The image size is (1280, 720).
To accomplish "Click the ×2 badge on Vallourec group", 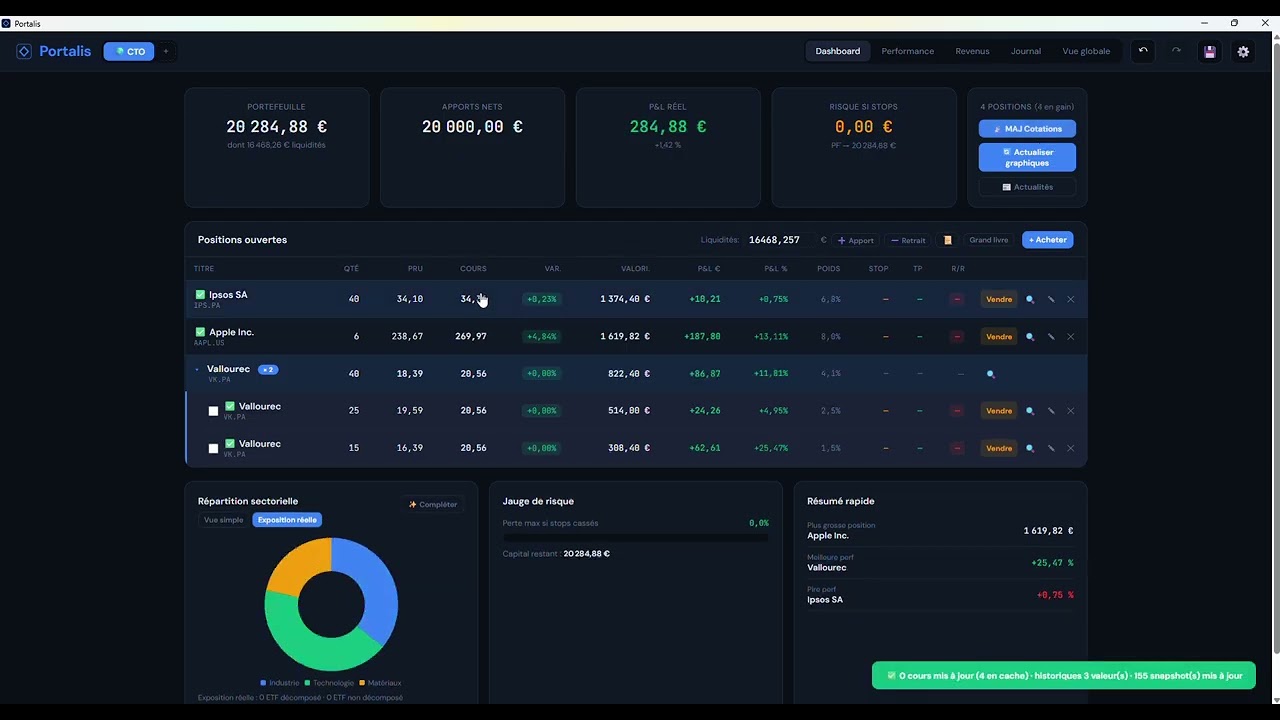I will tap(268, 370).
